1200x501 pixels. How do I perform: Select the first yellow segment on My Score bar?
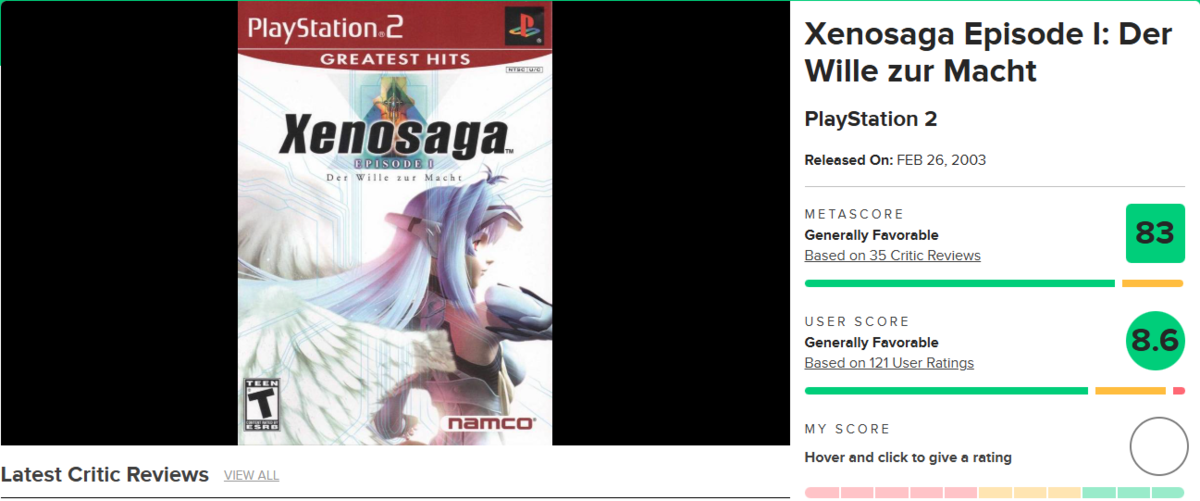pyautogui.click(x=995, y=493)
